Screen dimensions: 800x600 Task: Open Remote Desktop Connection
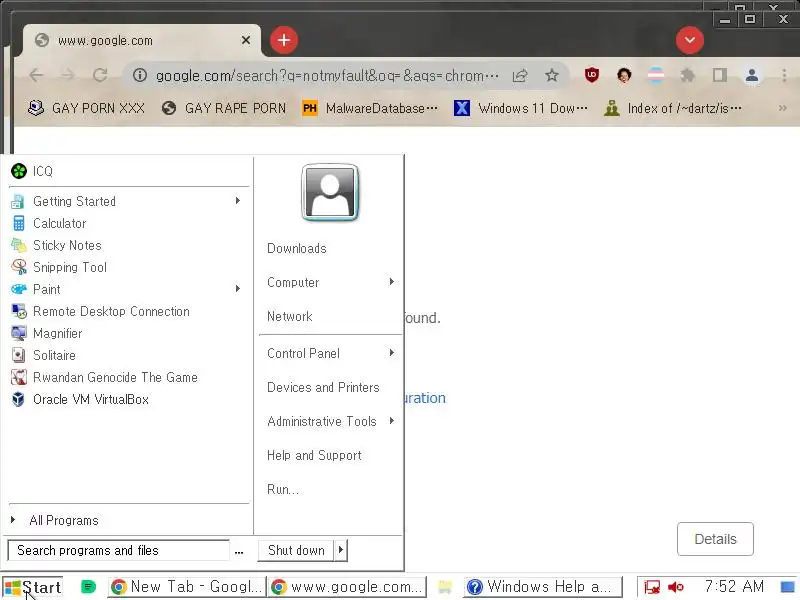(x=128, y=311)
